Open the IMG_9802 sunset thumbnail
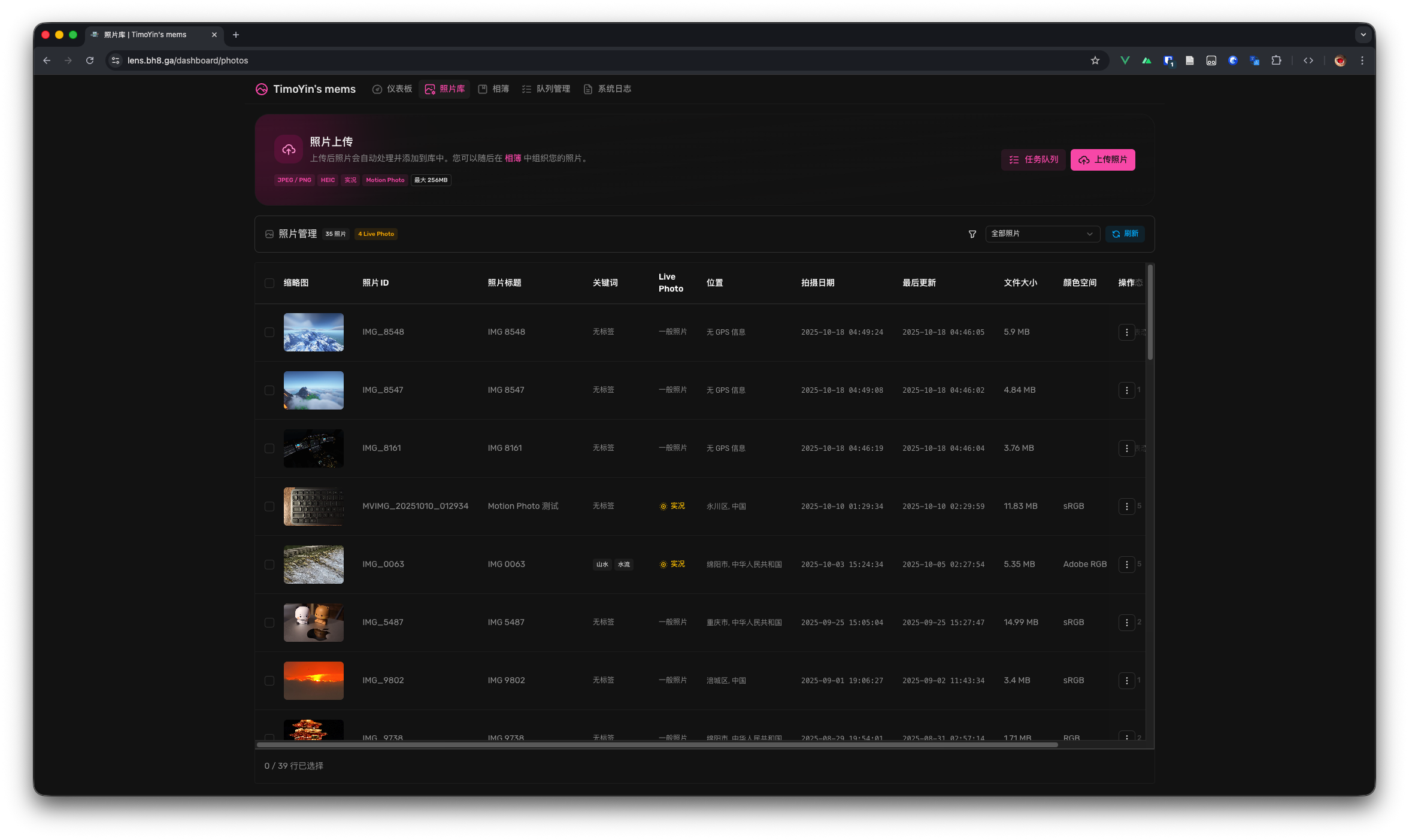This screenshot has height=840, width=1409. [313, 681]
